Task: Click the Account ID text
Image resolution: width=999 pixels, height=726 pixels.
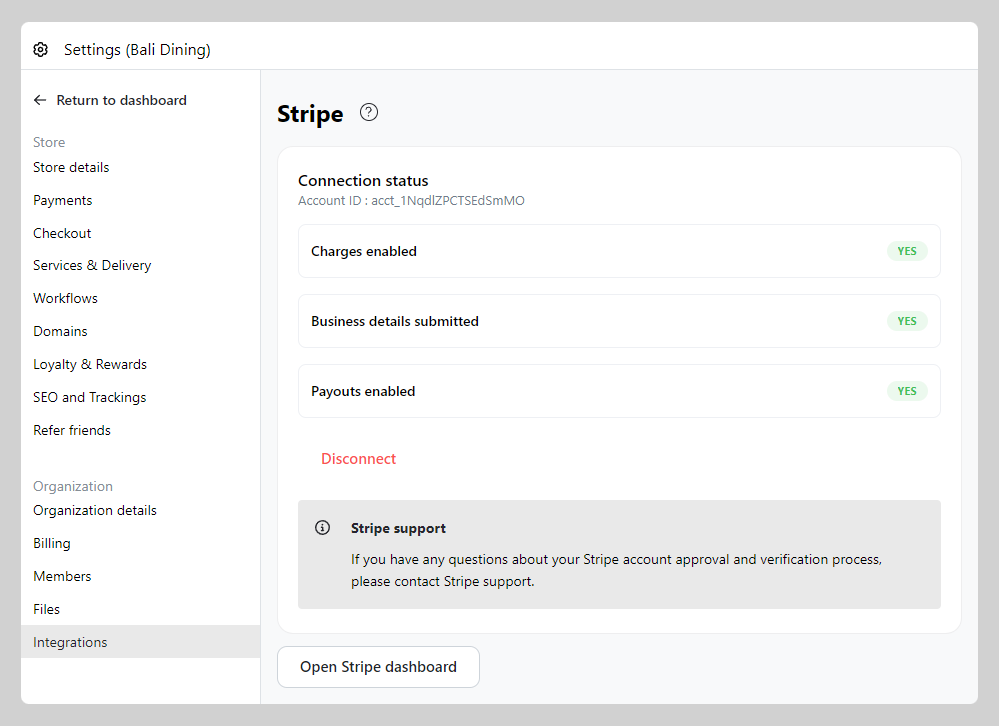Action: (412, 201)
